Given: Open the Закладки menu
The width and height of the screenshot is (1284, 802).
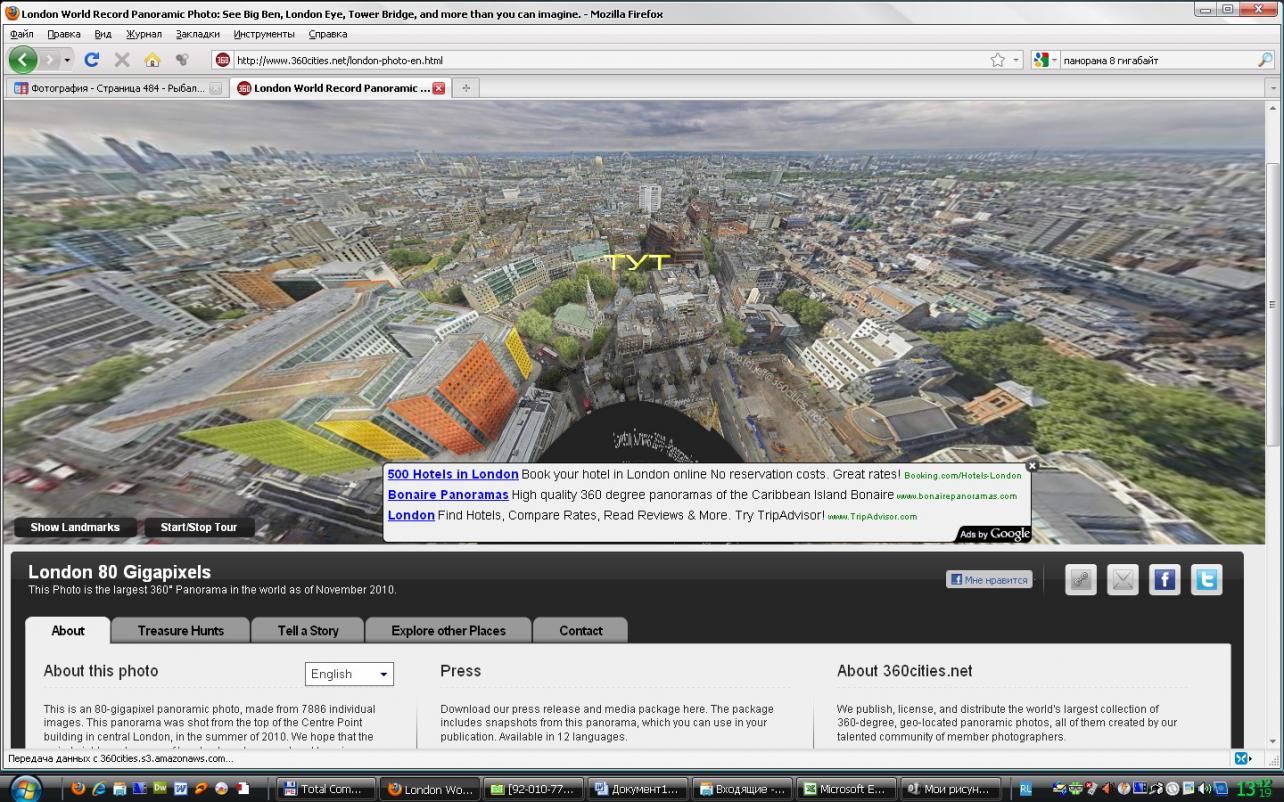Looking at the screenshot, I should coord(197,34).
